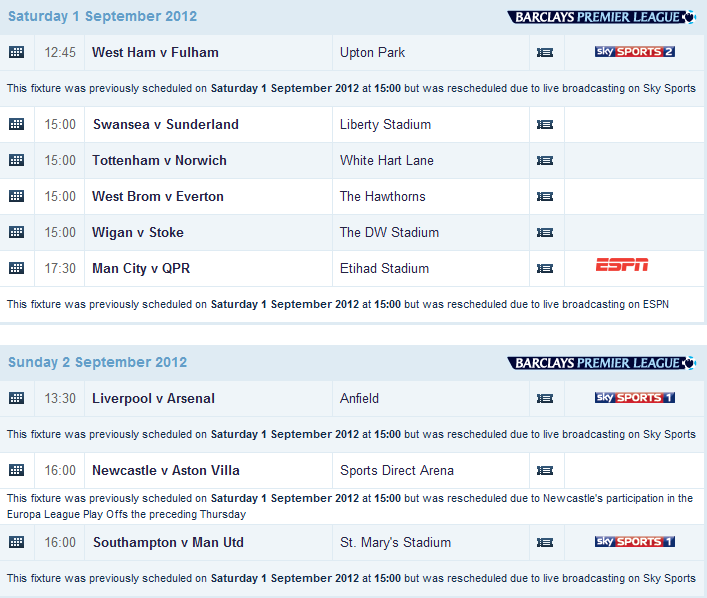Click the calendar icon beside West Ham v Fulham
This screenshot has height=598, width=707.
click(x=16, y=52)
